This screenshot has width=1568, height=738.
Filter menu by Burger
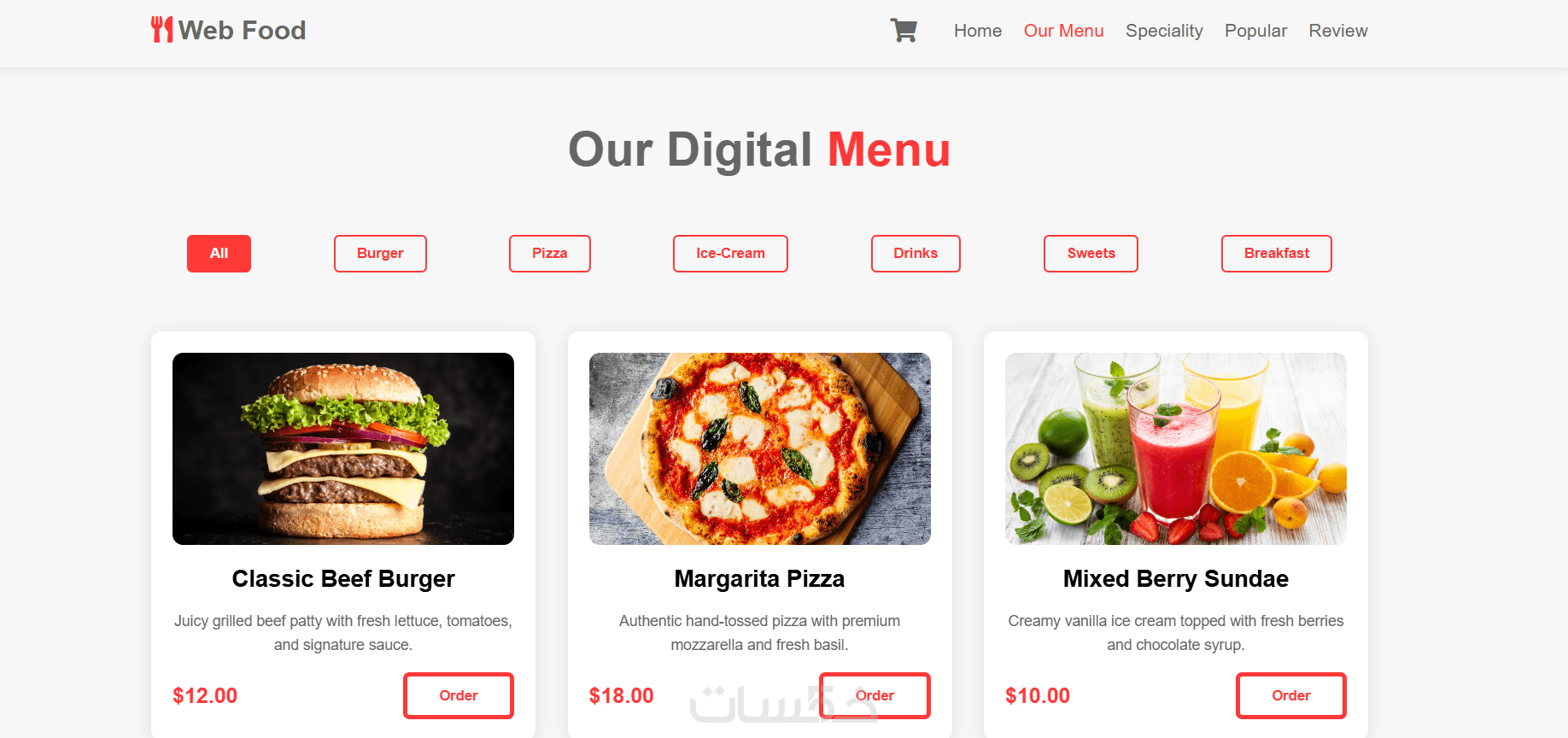pyautogui.click(x=380, y=254)
